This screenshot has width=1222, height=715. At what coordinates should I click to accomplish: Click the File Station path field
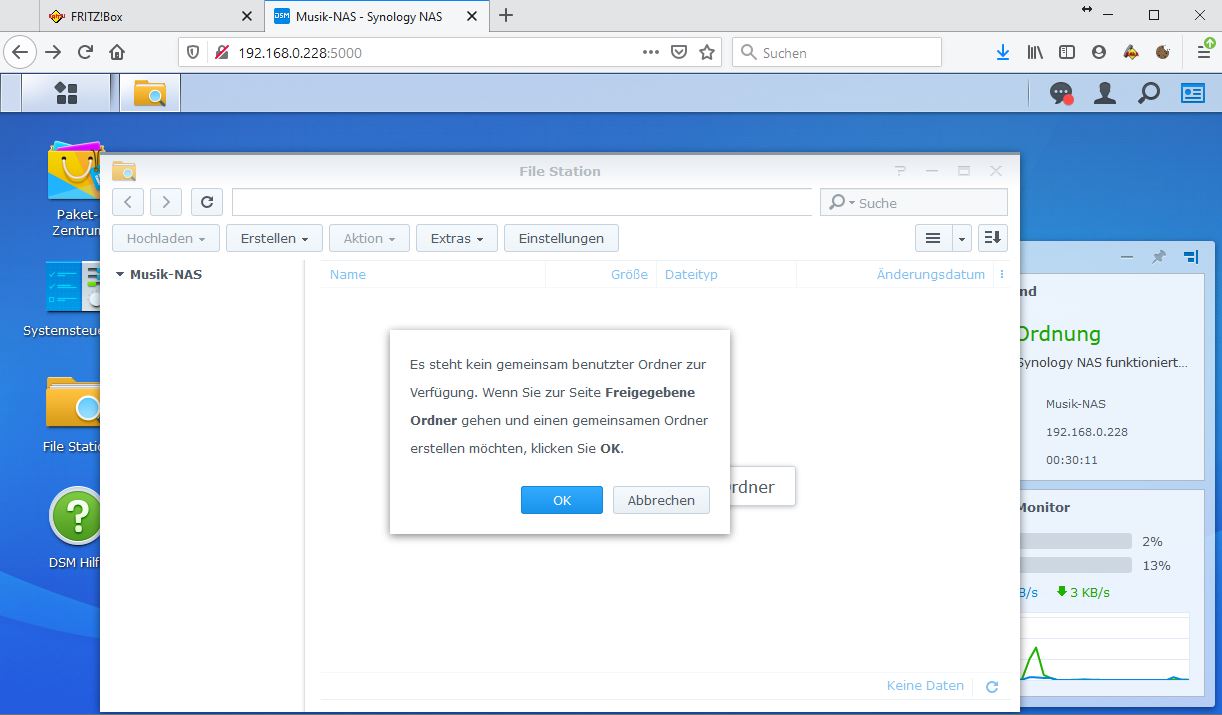click(522, 202)
